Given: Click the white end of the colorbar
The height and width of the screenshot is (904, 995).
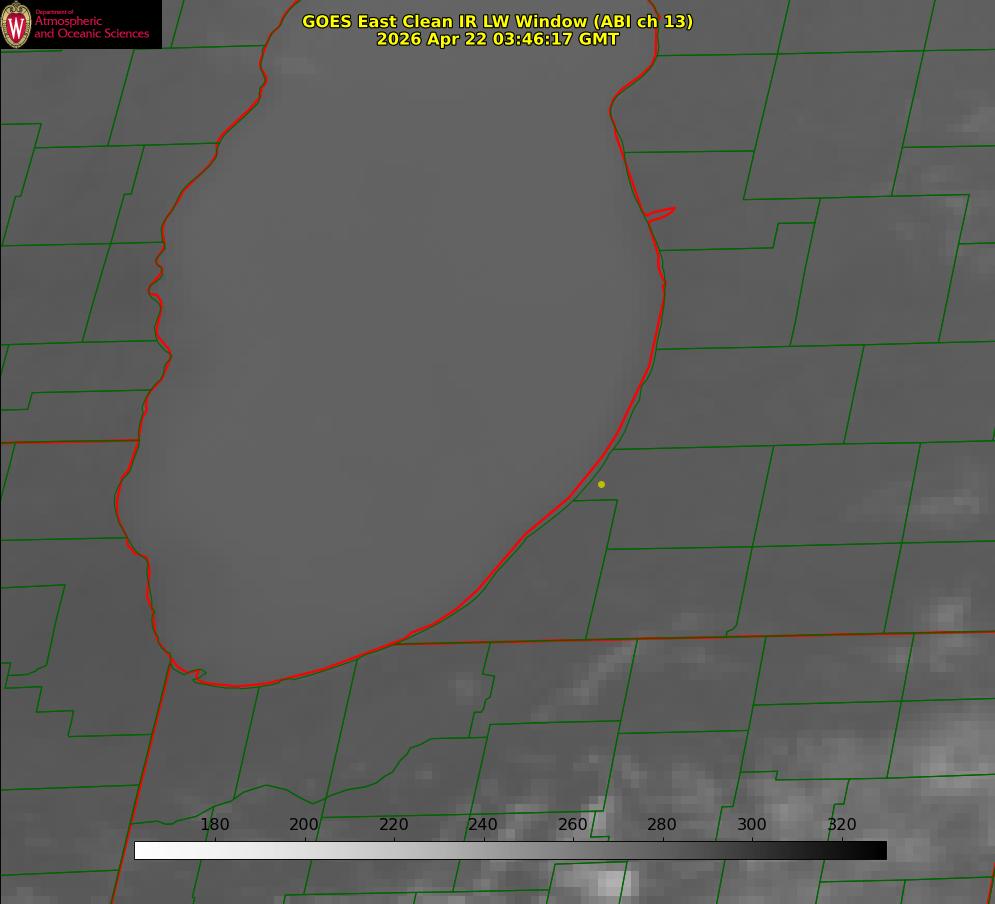Looking at the screenshot, I should [143, 851].
